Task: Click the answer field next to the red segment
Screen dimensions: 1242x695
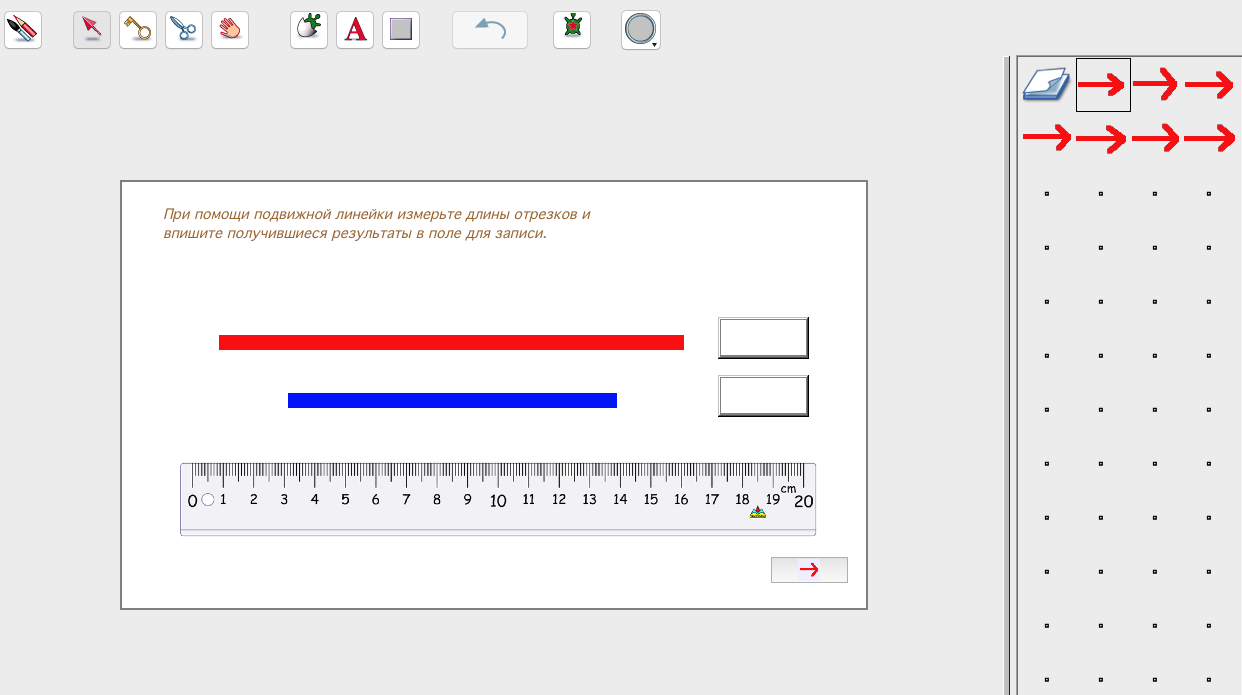Action: click(x=763, y=338)
